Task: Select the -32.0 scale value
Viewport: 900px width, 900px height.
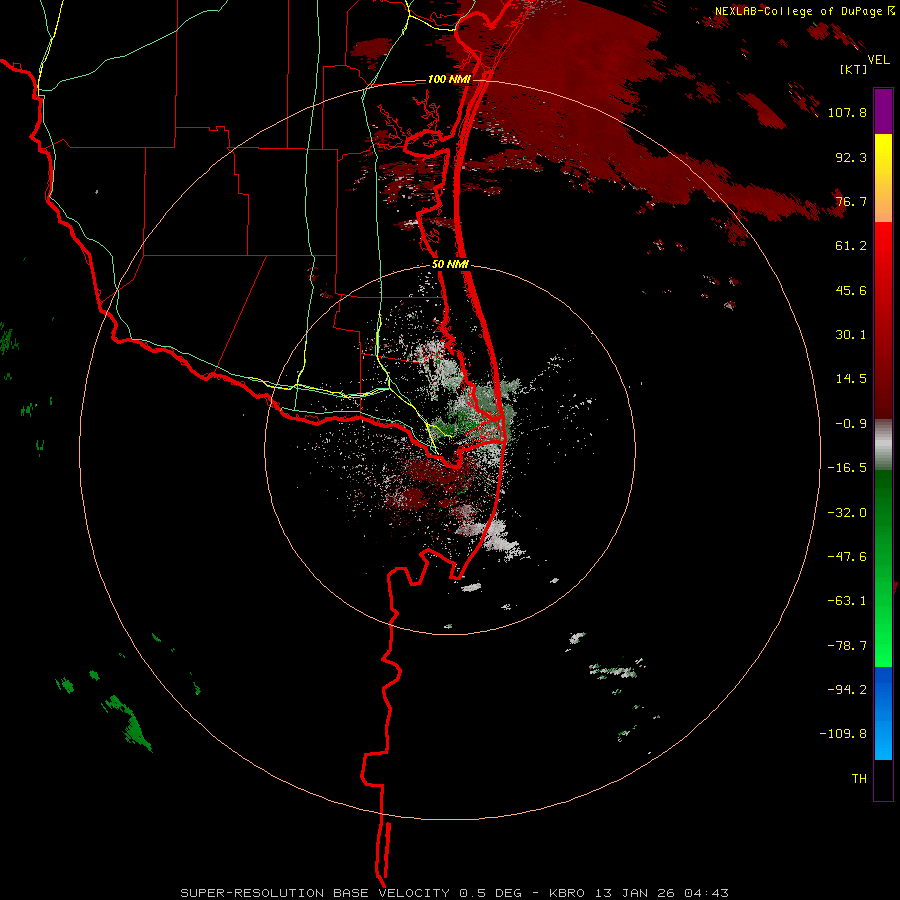Action: click(x=847, y=513)
